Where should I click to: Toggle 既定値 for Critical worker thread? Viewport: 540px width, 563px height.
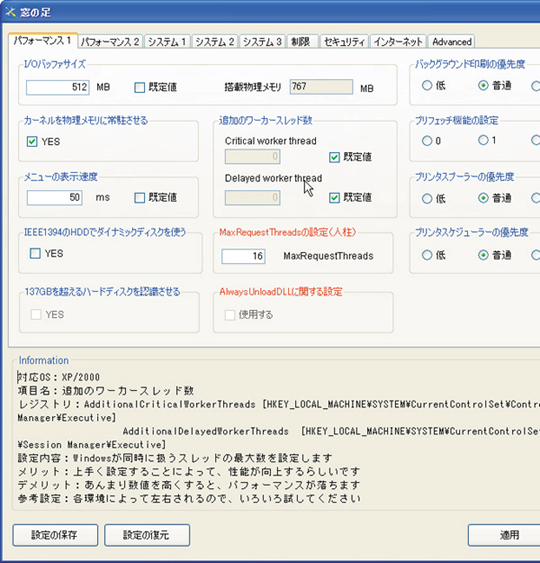point(334,157)
